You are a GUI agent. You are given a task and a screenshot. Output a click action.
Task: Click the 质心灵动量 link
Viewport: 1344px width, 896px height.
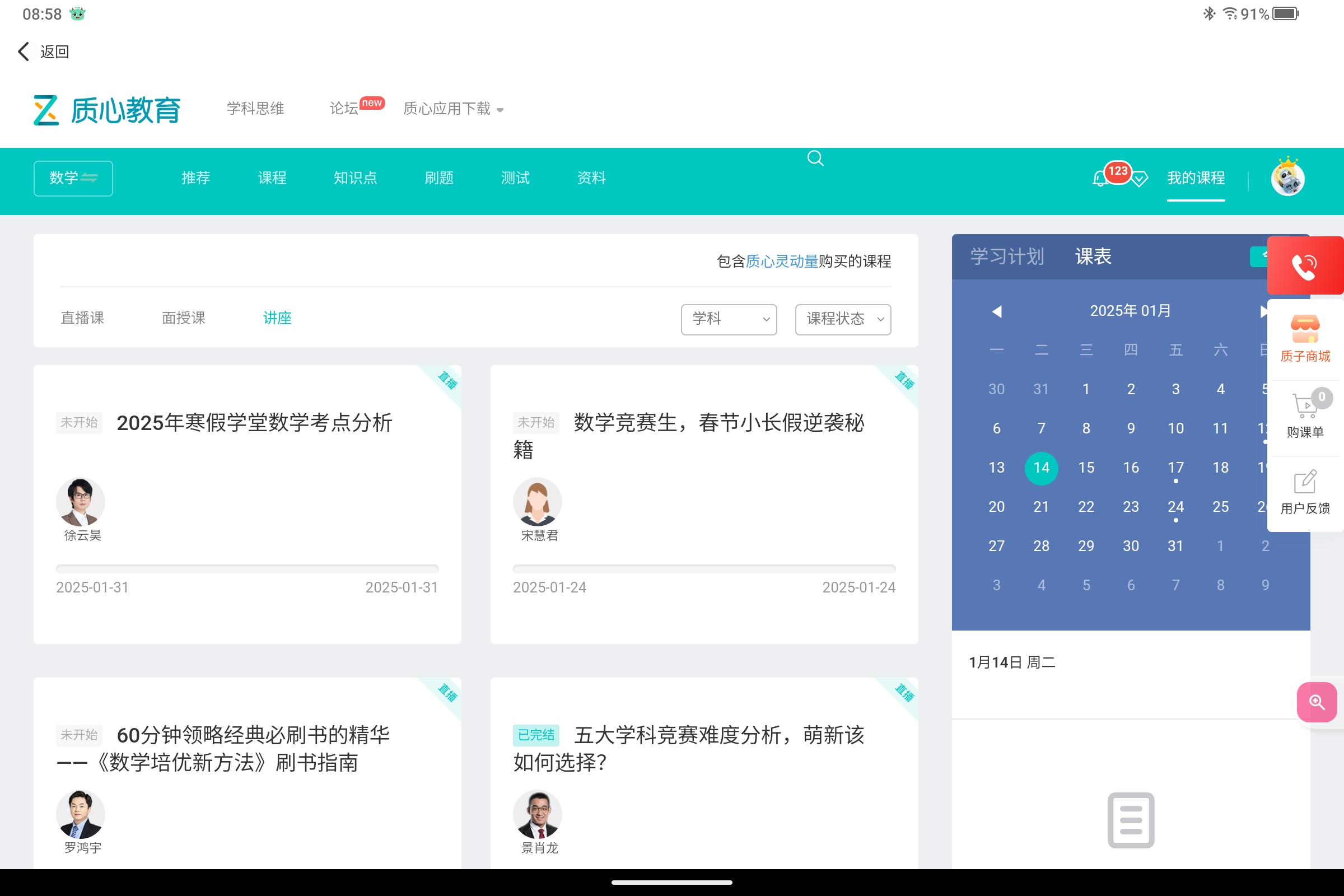(x=782, y=261)
